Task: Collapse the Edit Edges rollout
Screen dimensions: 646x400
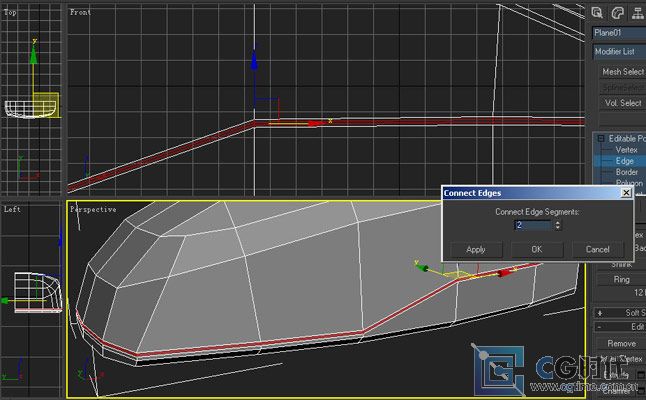Action: pos(620,327)
